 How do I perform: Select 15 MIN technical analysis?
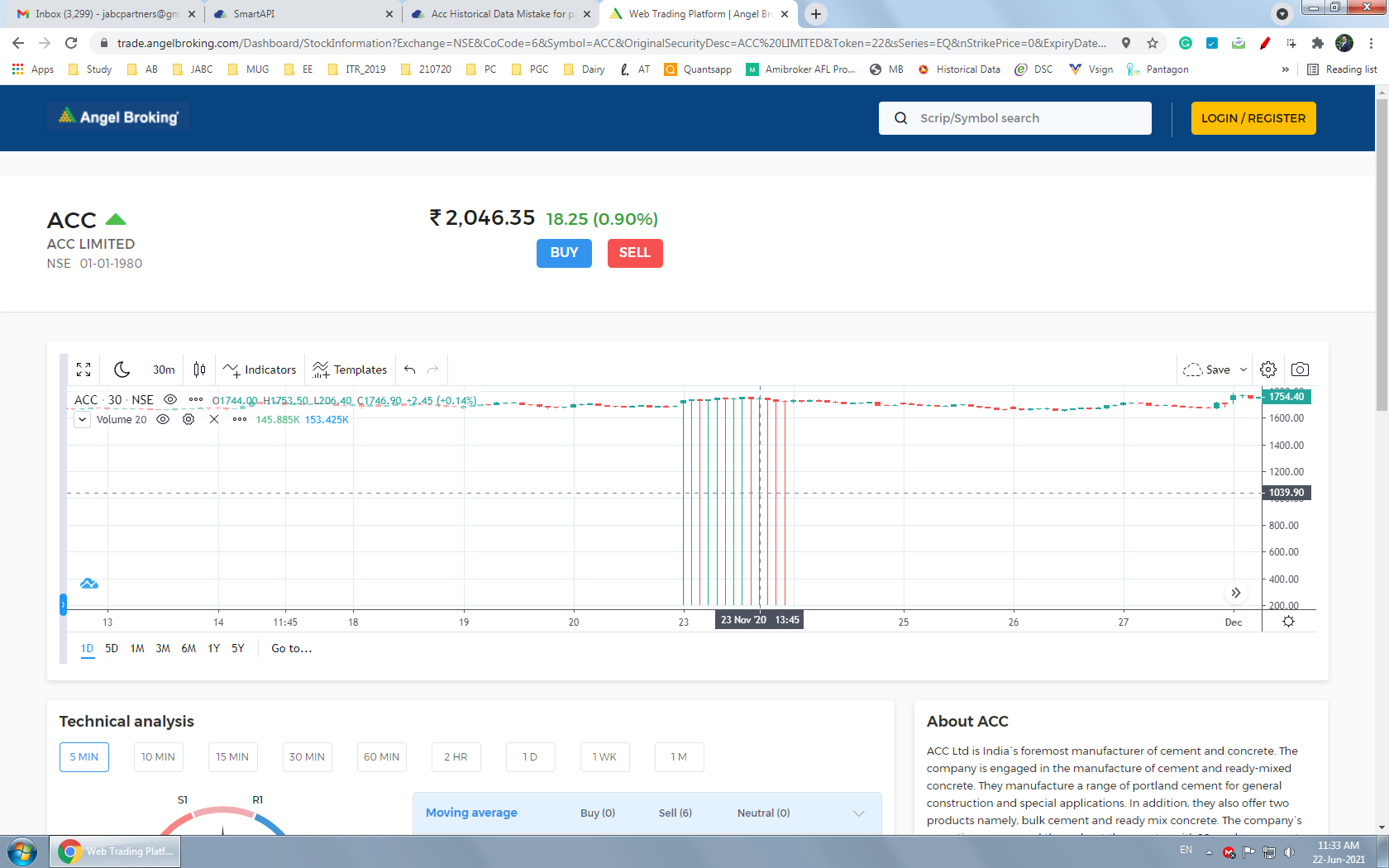[232, 757]
